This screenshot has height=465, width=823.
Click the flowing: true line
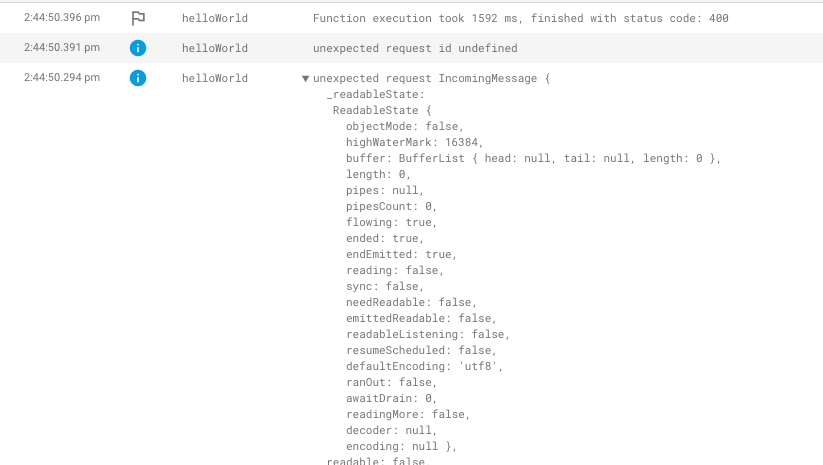tap(391, 223)
